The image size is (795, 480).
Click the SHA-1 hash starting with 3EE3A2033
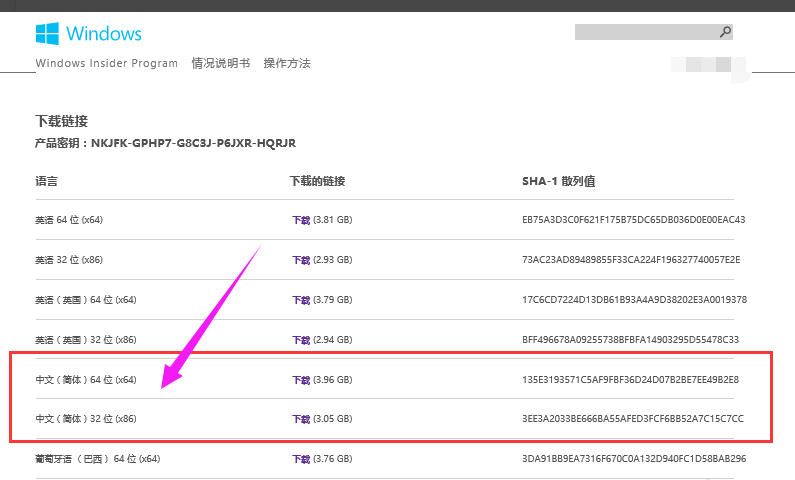pos(632,419)
